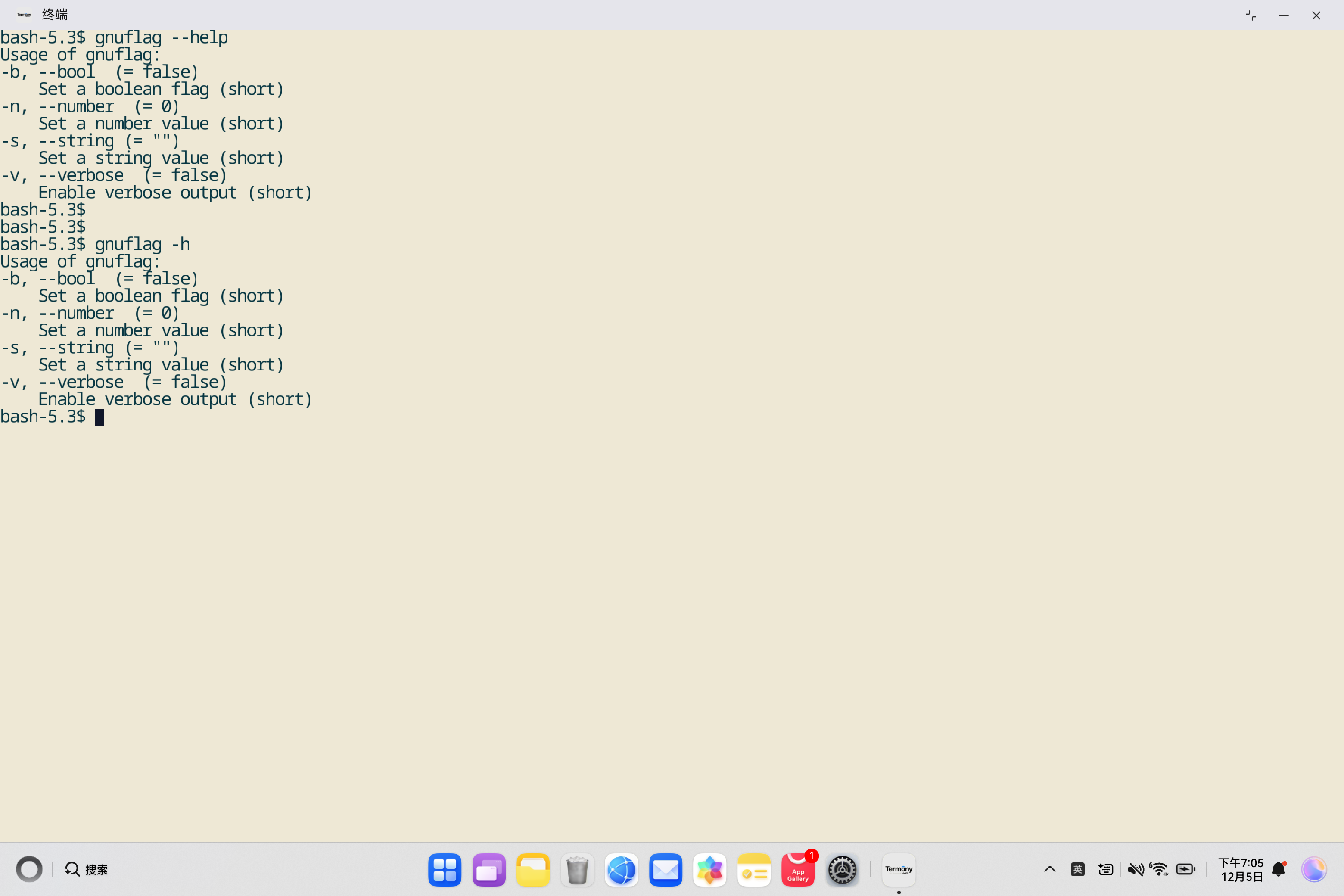Open the Trash bin in dock
The image size is (1344, 896).
577,870
